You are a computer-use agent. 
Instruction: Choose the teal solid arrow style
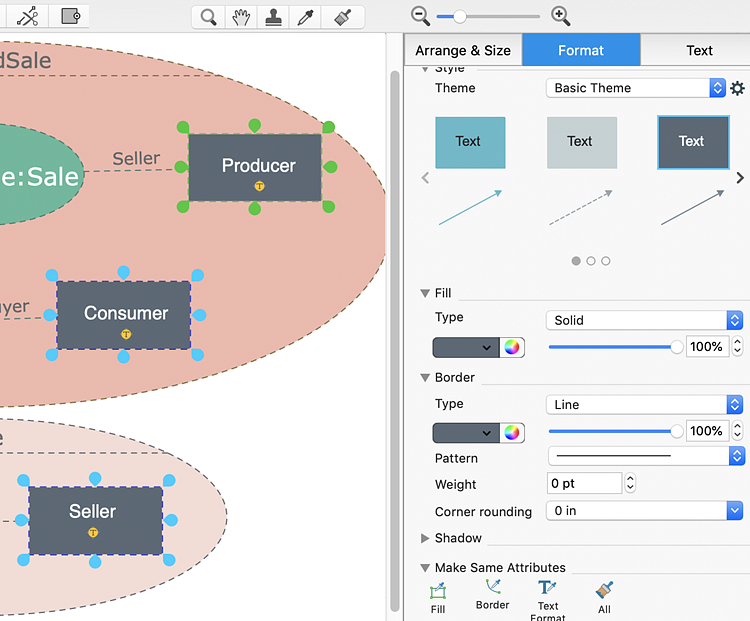click(470, 207)
